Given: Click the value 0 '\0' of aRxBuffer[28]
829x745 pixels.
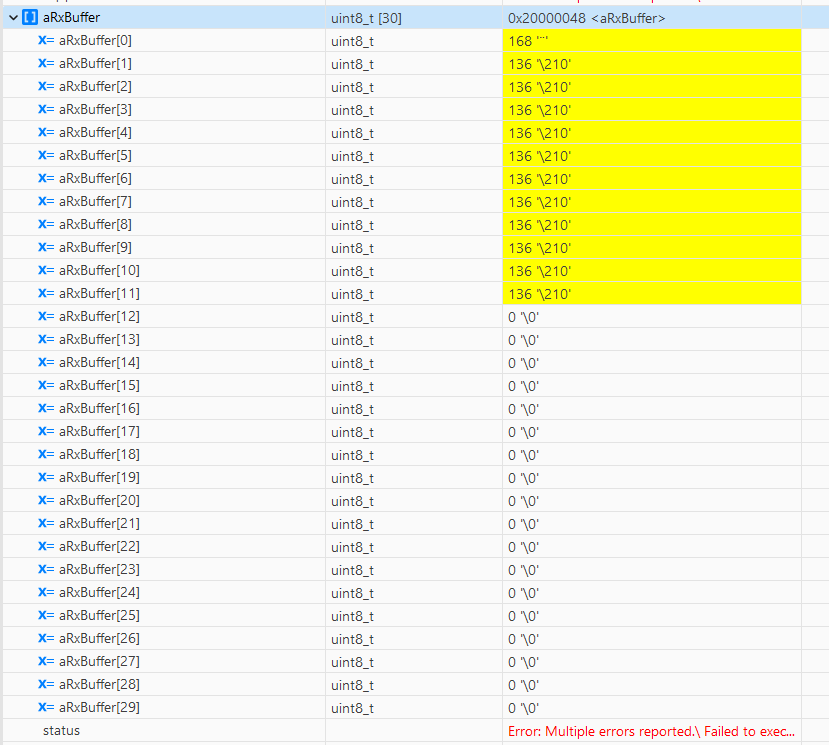Looking at the screenshot, I should pyautogui.click(x=523, y=685).
